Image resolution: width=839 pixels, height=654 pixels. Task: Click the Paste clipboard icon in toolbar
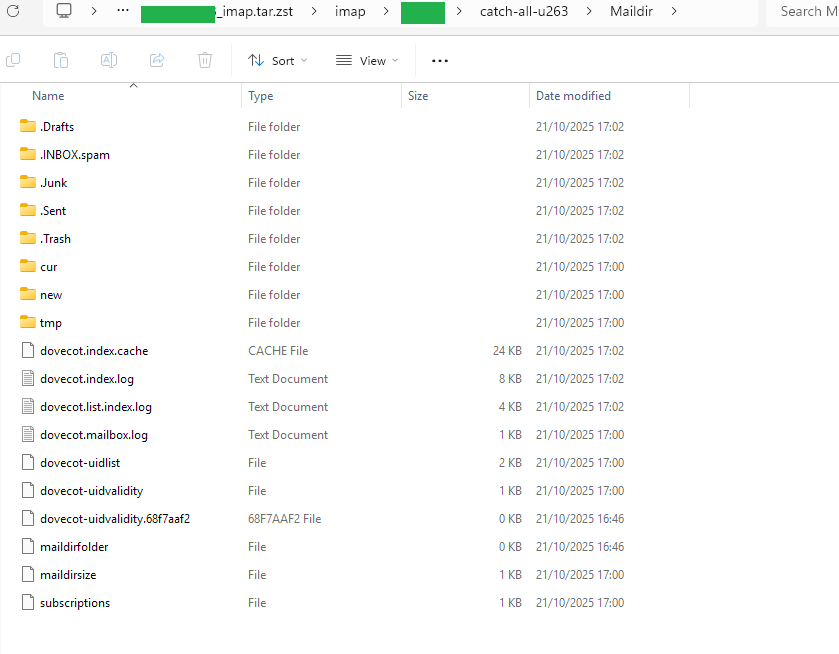[61, 60]
